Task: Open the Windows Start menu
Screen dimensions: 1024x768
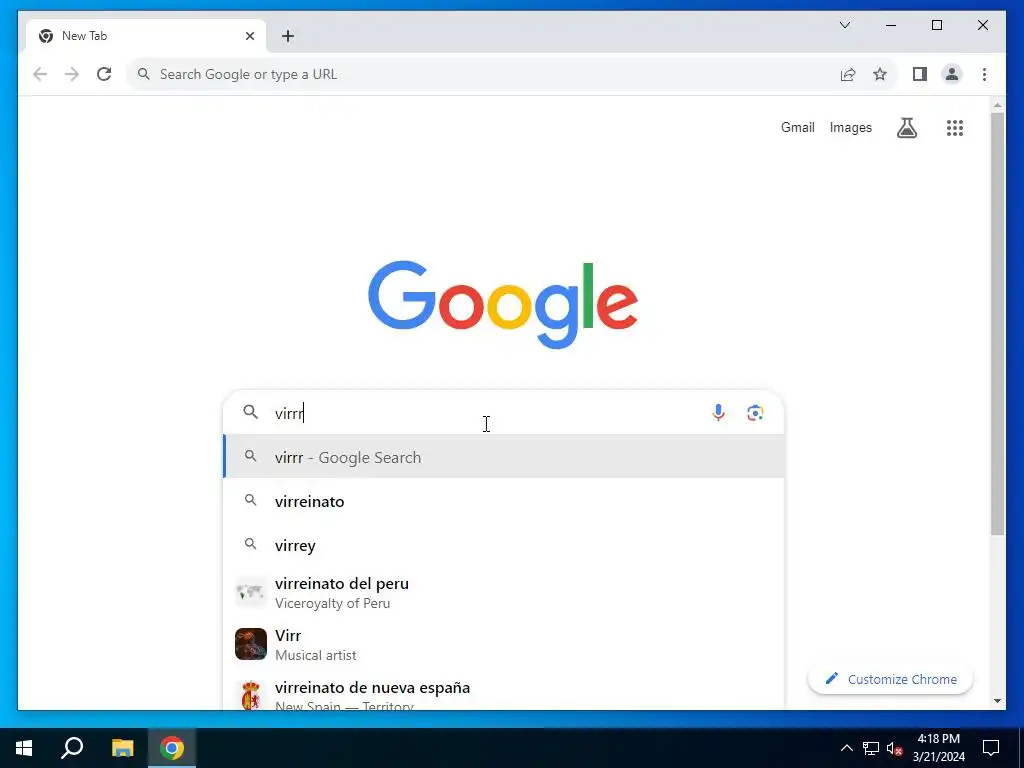Action: pos(24,748)
